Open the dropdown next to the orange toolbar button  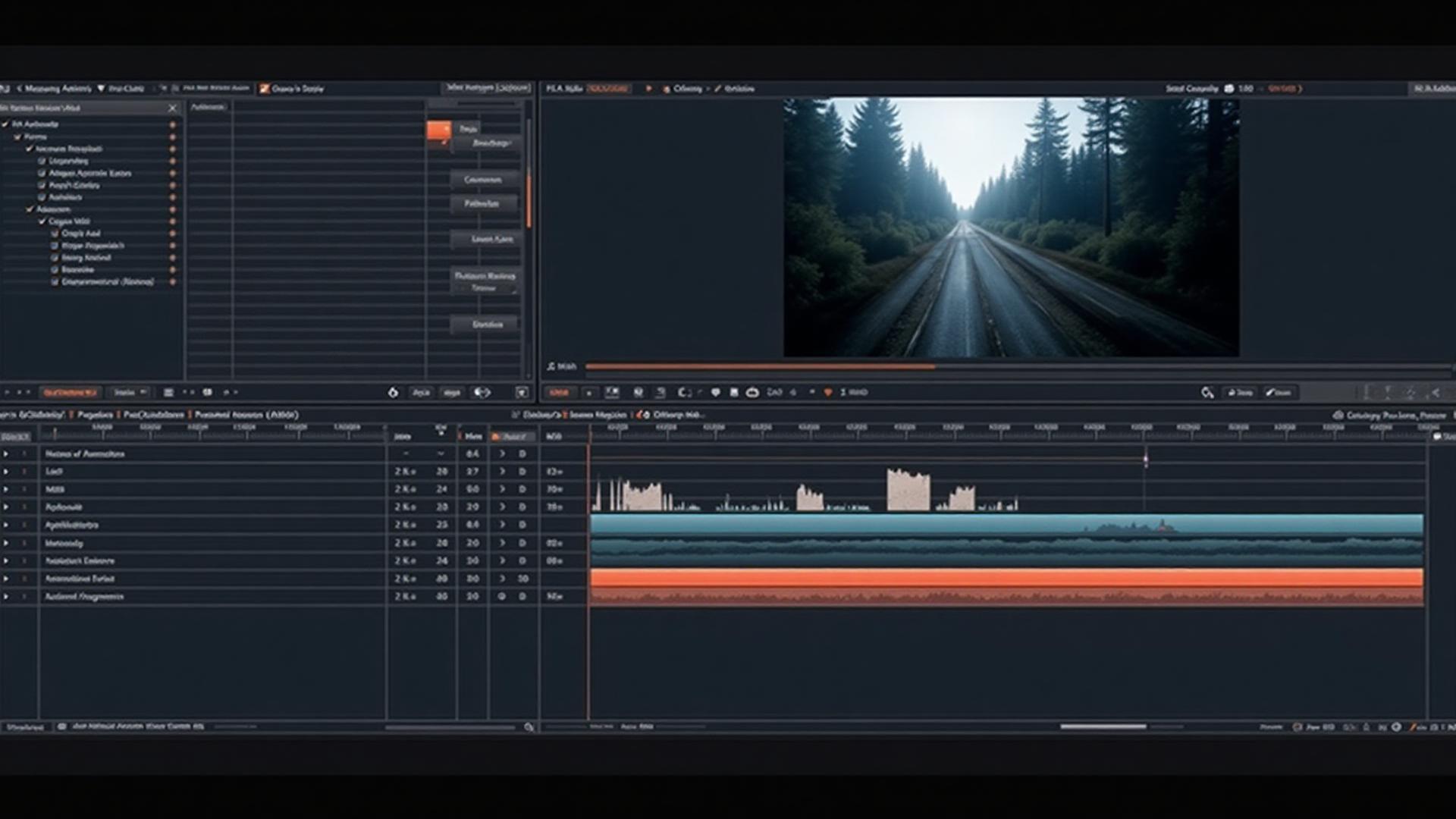tap(129, 392)
